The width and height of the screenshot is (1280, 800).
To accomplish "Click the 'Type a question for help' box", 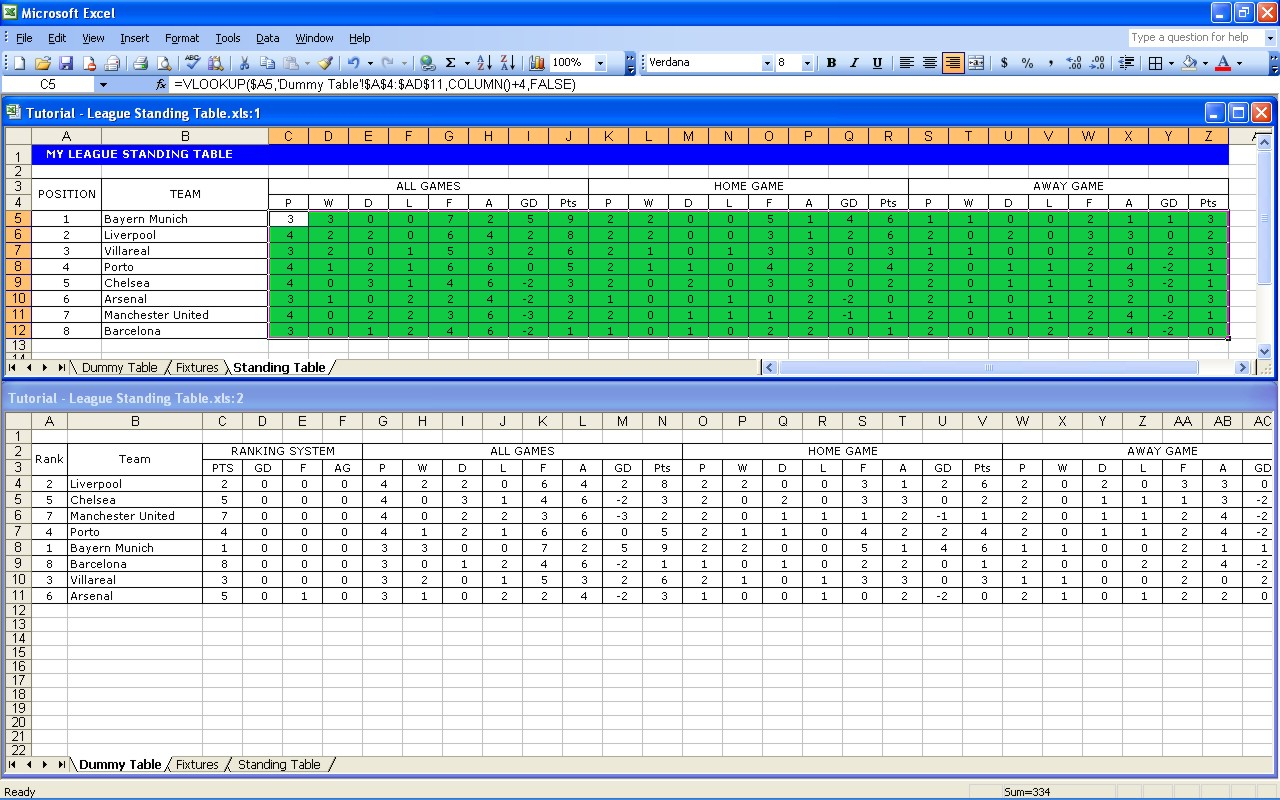I will tap(1190, 38).
